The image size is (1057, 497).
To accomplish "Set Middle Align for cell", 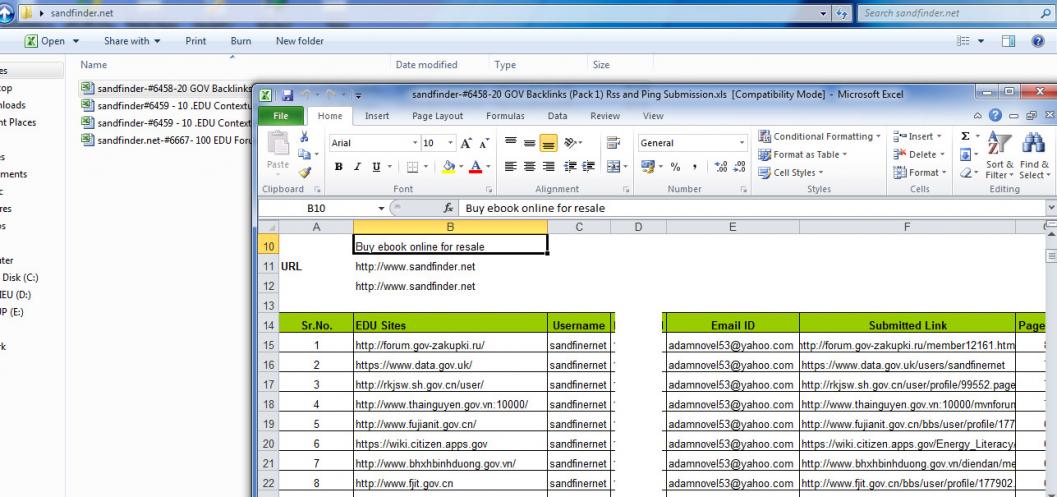I will (530, 143).
